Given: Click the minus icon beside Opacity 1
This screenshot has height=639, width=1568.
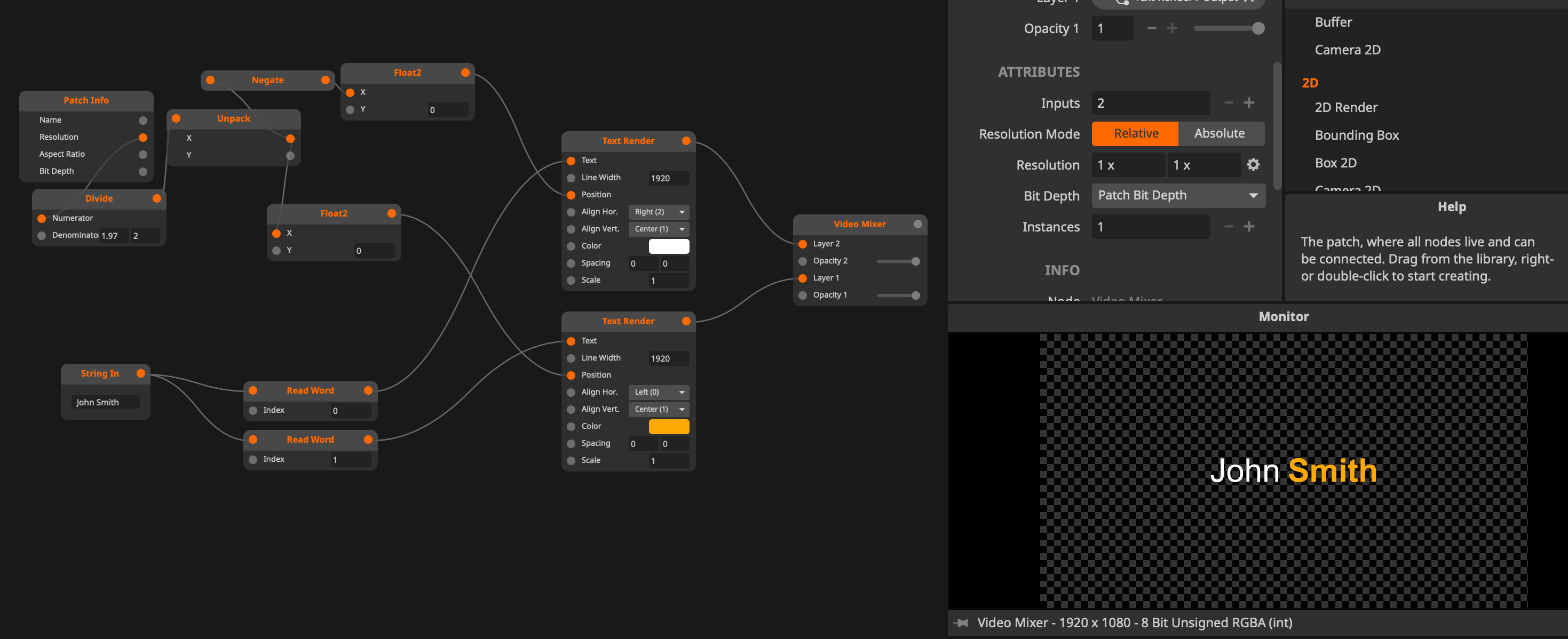Looking at the screenshot, I should [1151, 28].
